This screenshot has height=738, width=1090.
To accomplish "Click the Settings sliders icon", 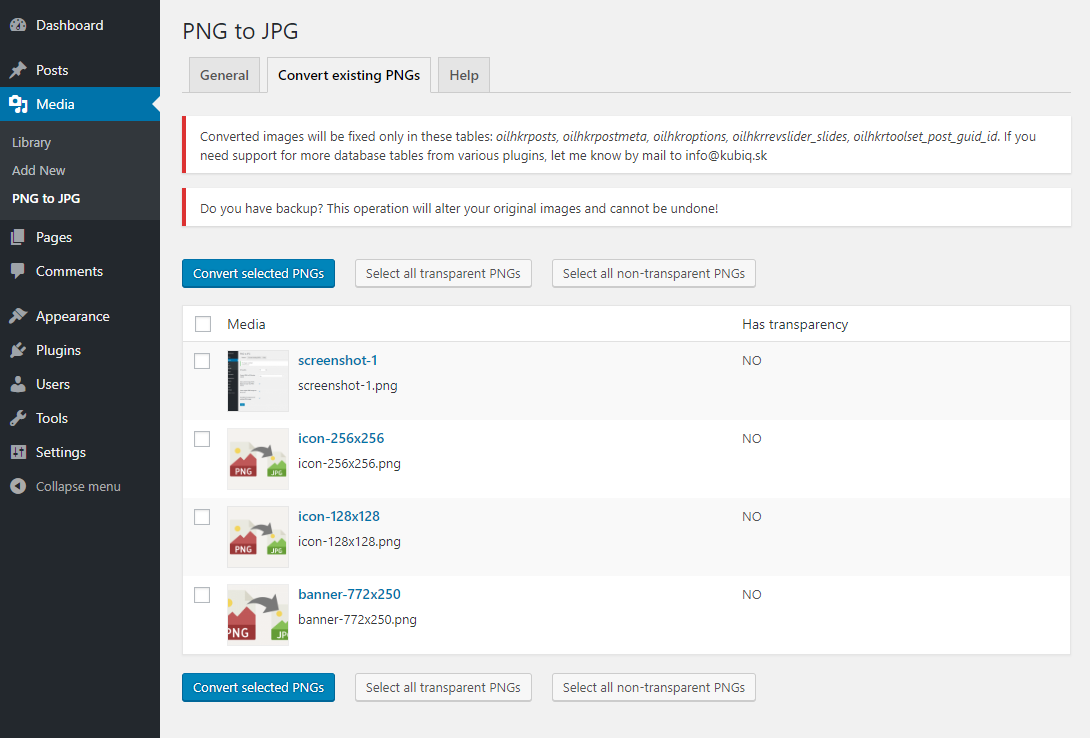I will coord(18,452).
